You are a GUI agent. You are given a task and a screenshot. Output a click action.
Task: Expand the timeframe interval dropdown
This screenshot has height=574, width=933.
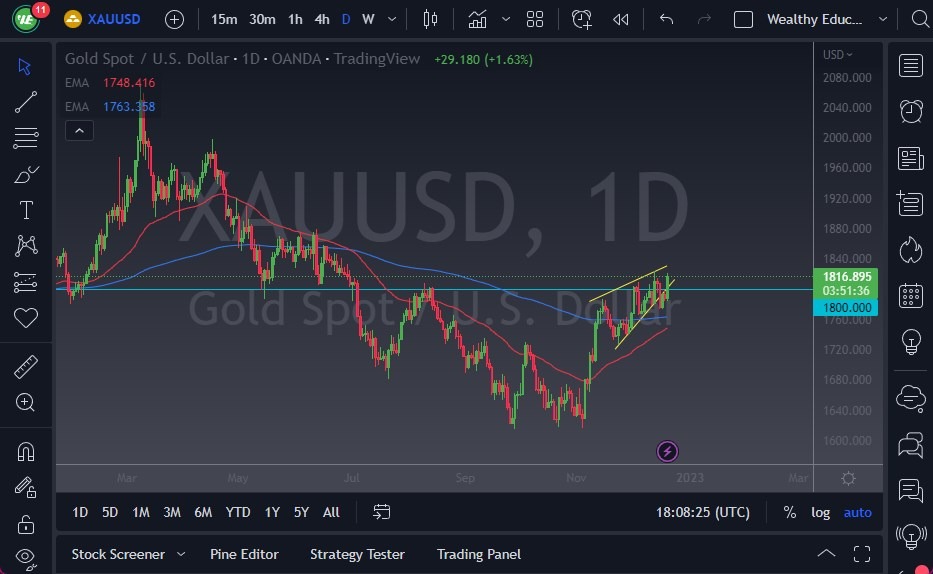392,20
